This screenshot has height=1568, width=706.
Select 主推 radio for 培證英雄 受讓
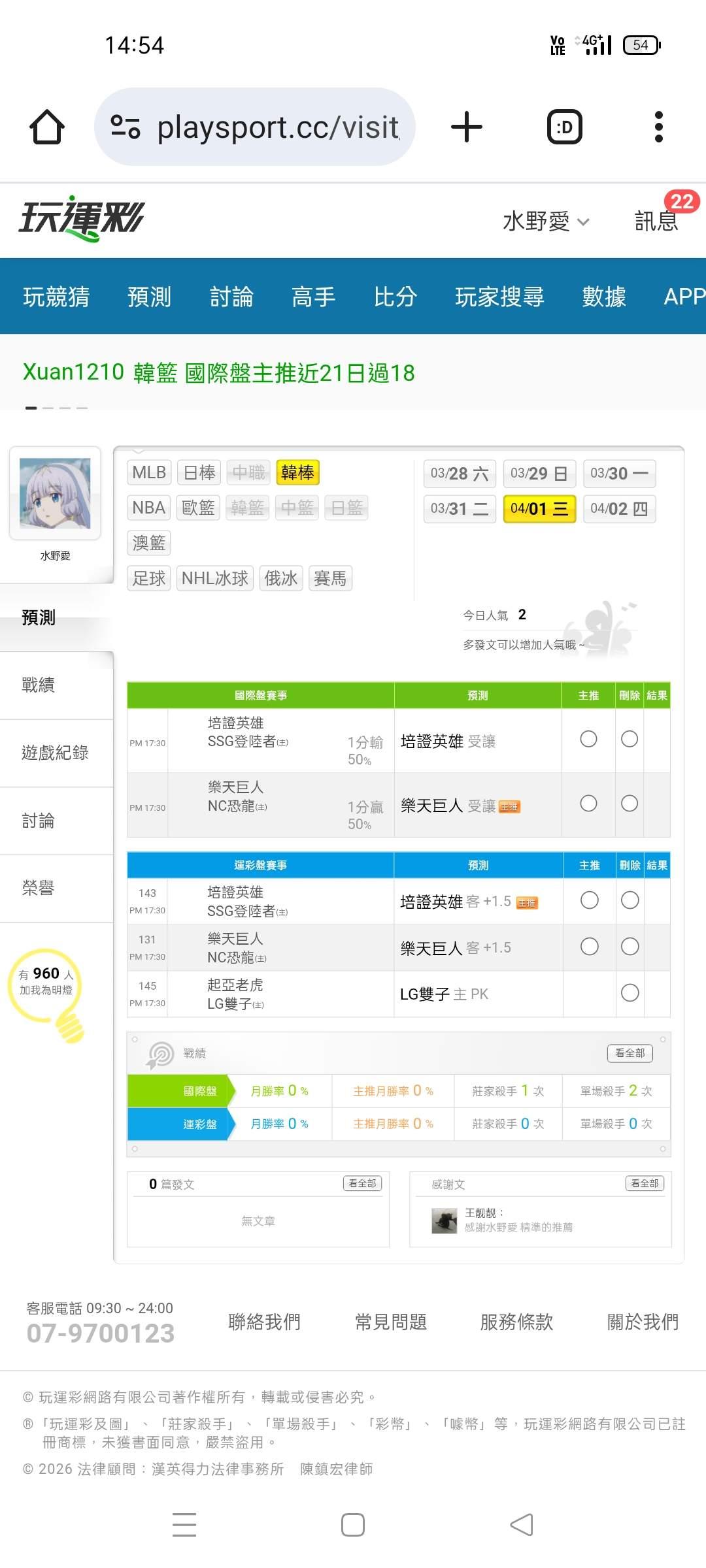(588, 739)
